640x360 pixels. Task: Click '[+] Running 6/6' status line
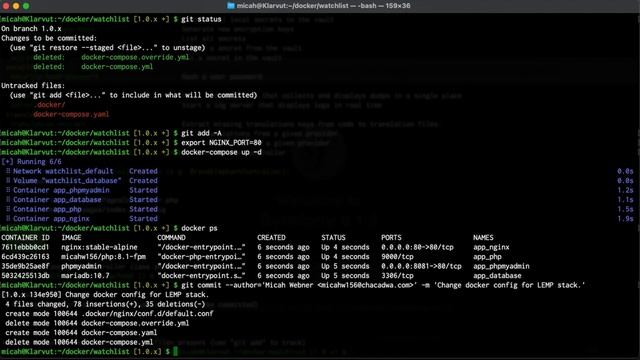tap(31, 162)
